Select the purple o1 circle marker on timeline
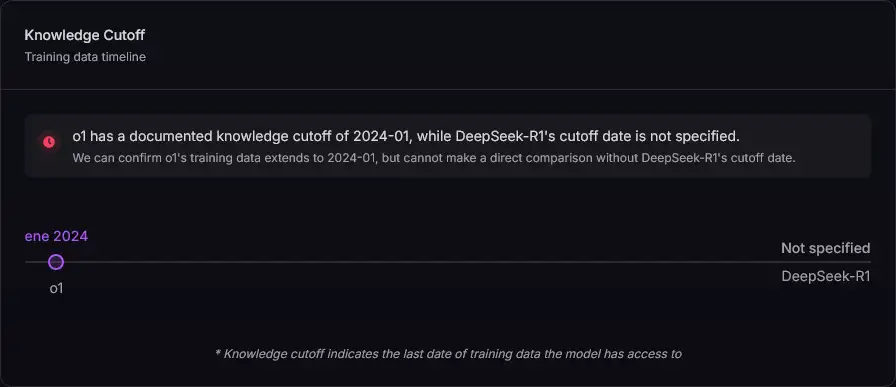Image resolution: width=896 pixels, height=387 pixels. point(55,262)
